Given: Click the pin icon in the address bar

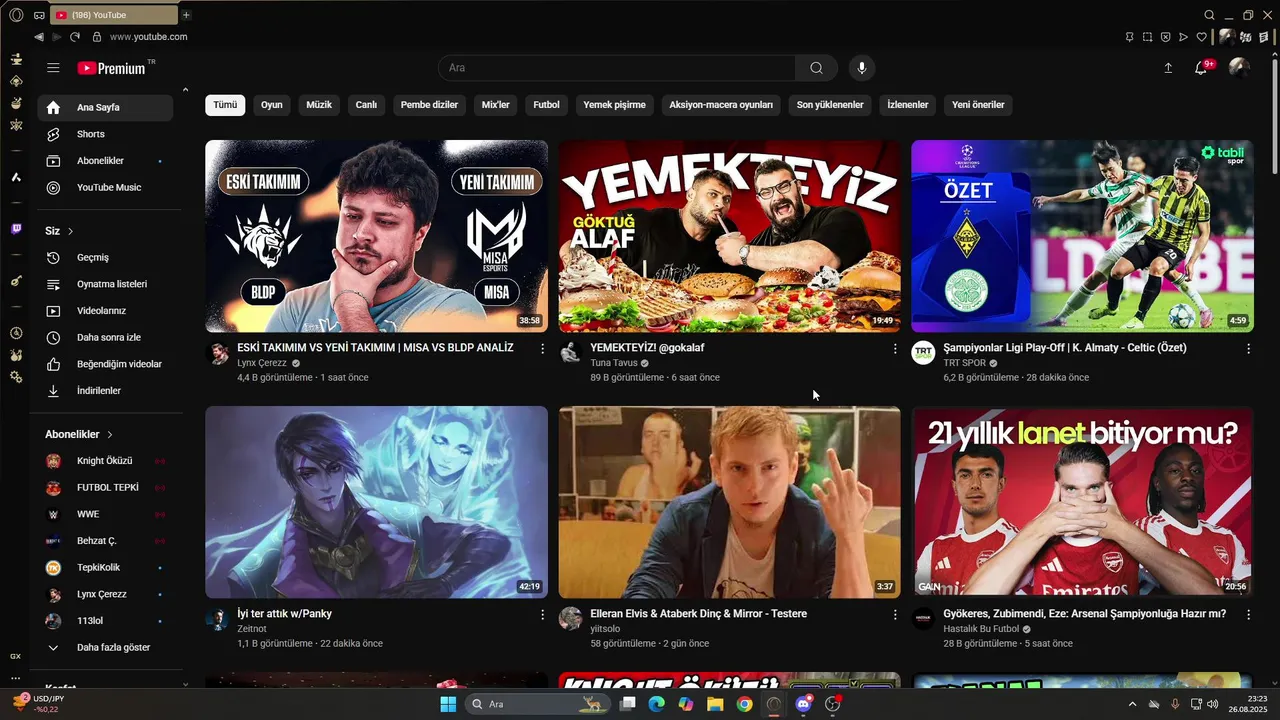Looking at the screenshot, I should click(1130, 37).
